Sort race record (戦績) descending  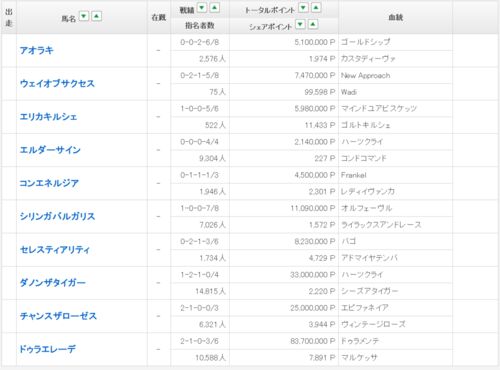[202, 7]
